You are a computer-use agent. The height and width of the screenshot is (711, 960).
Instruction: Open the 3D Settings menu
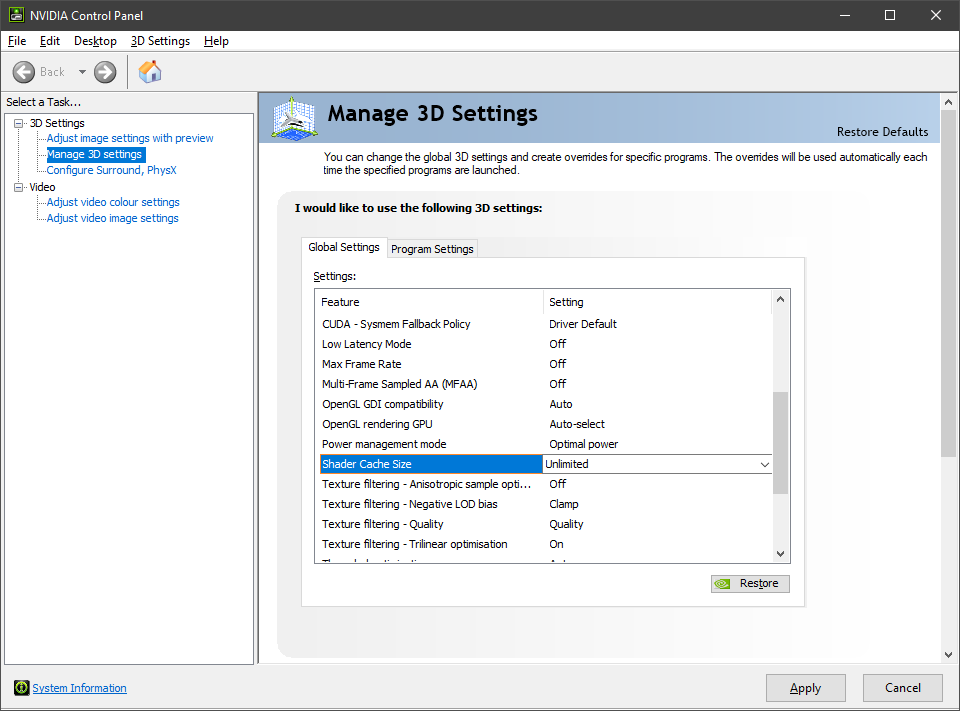(160, 41)
